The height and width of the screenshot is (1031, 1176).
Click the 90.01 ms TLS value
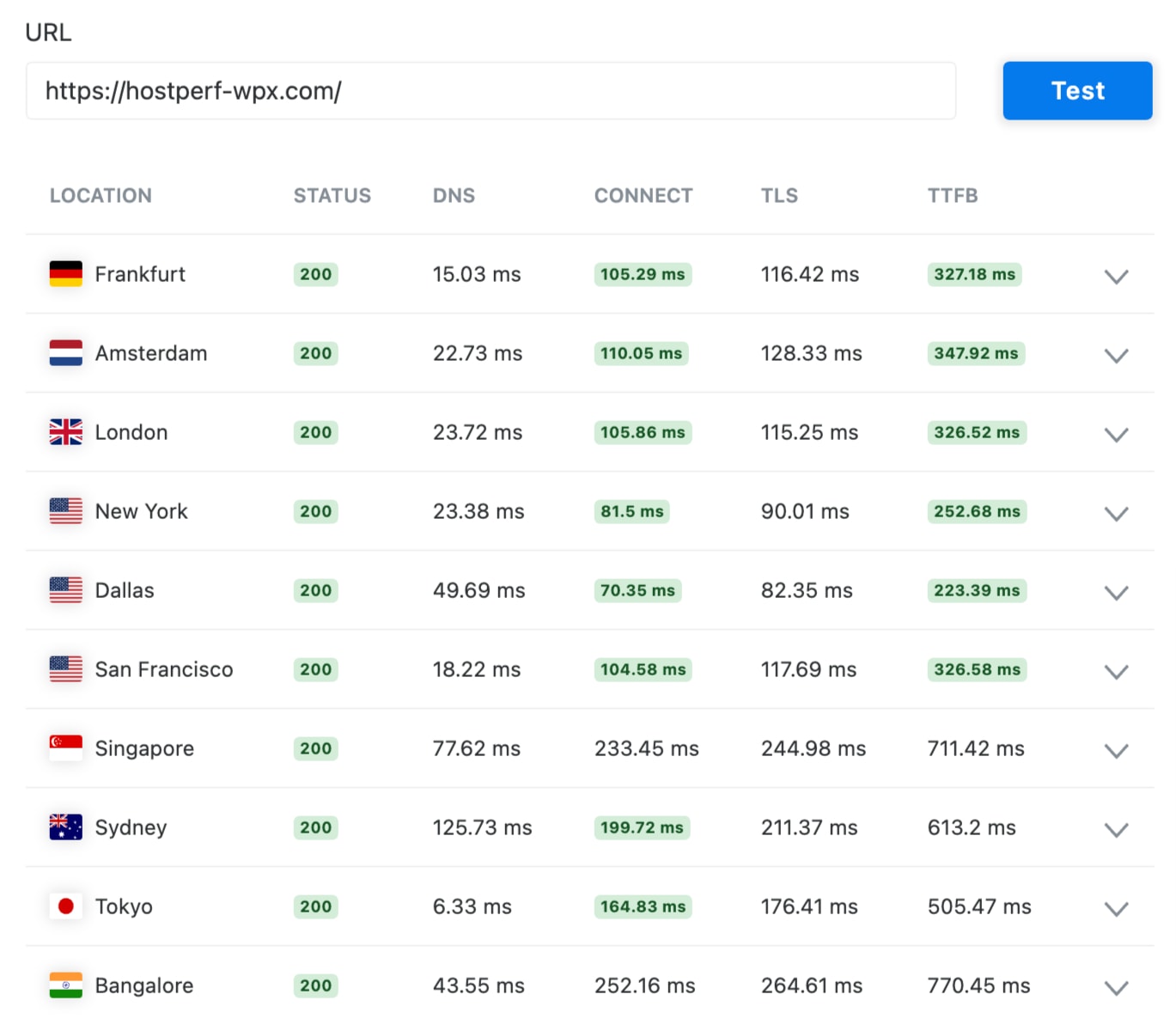tap(805, 511)
